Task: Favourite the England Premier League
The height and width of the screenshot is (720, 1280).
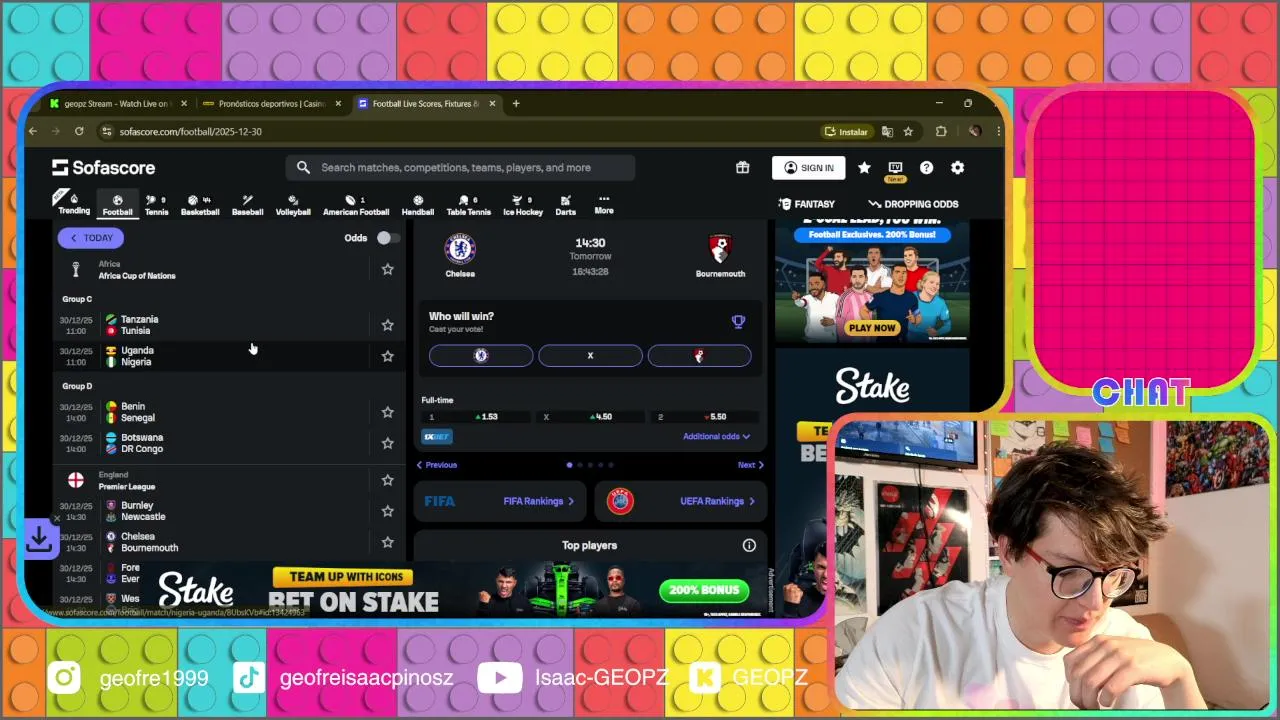Action: [x=387, y=480]
